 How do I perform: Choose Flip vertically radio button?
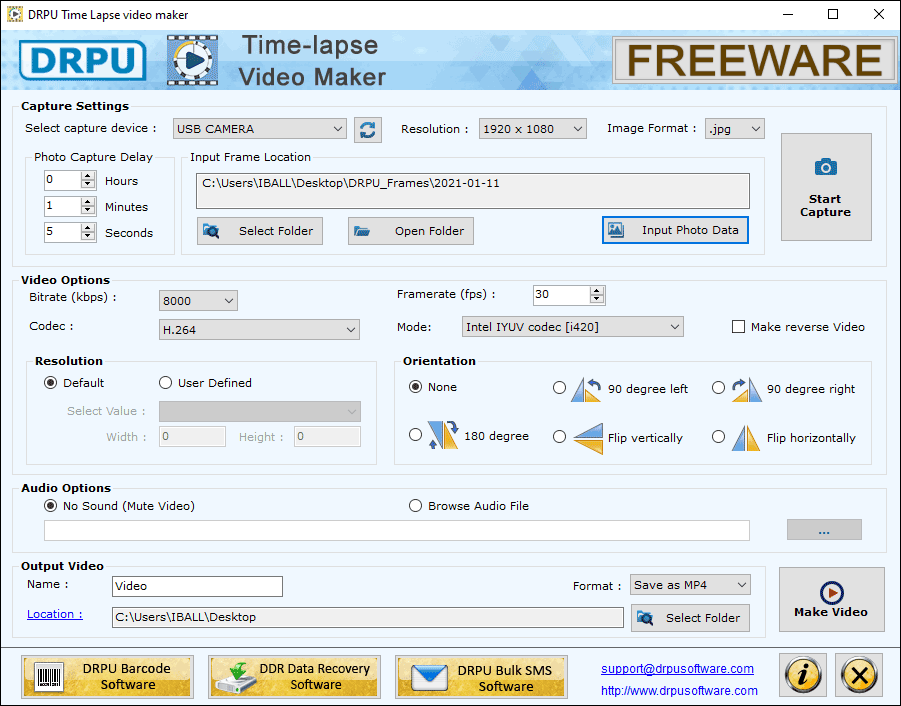coord(559,437)
